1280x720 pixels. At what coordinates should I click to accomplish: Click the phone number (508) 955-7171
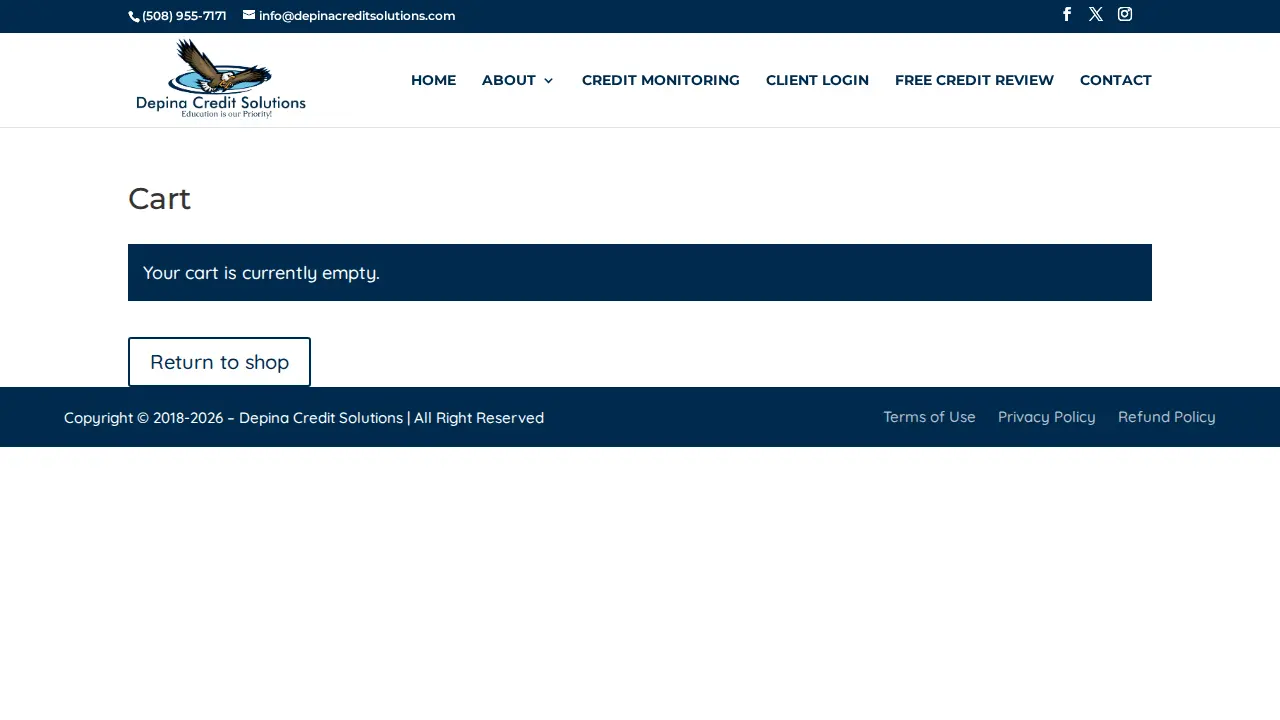click(x=184, y=16)
